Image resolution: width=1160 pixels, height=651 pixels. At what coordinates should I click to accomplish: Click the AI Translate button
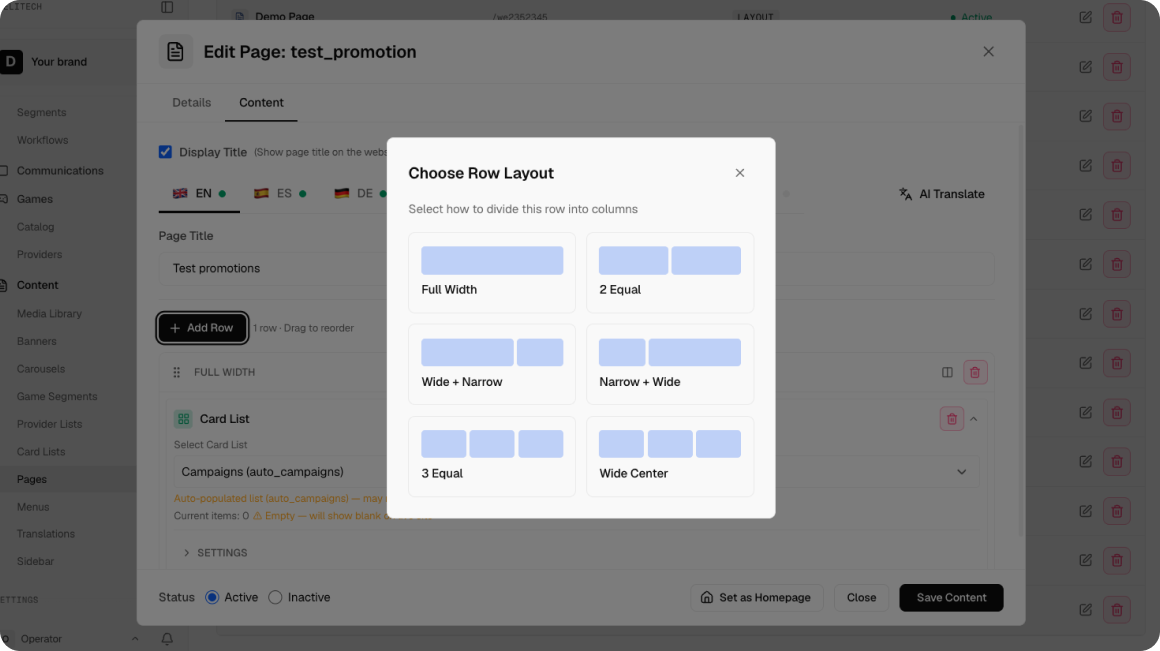(942, 194)
